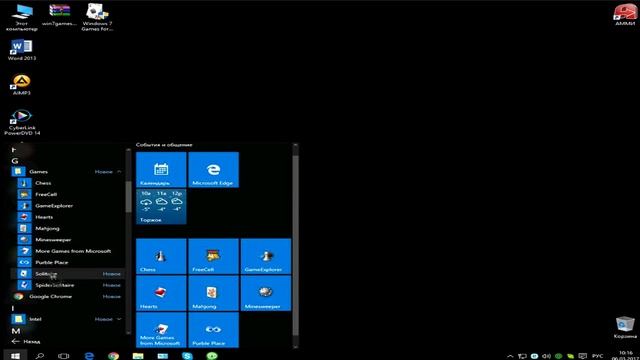
Task: Launch Minesweeper from the list
Action: [67, 240]
